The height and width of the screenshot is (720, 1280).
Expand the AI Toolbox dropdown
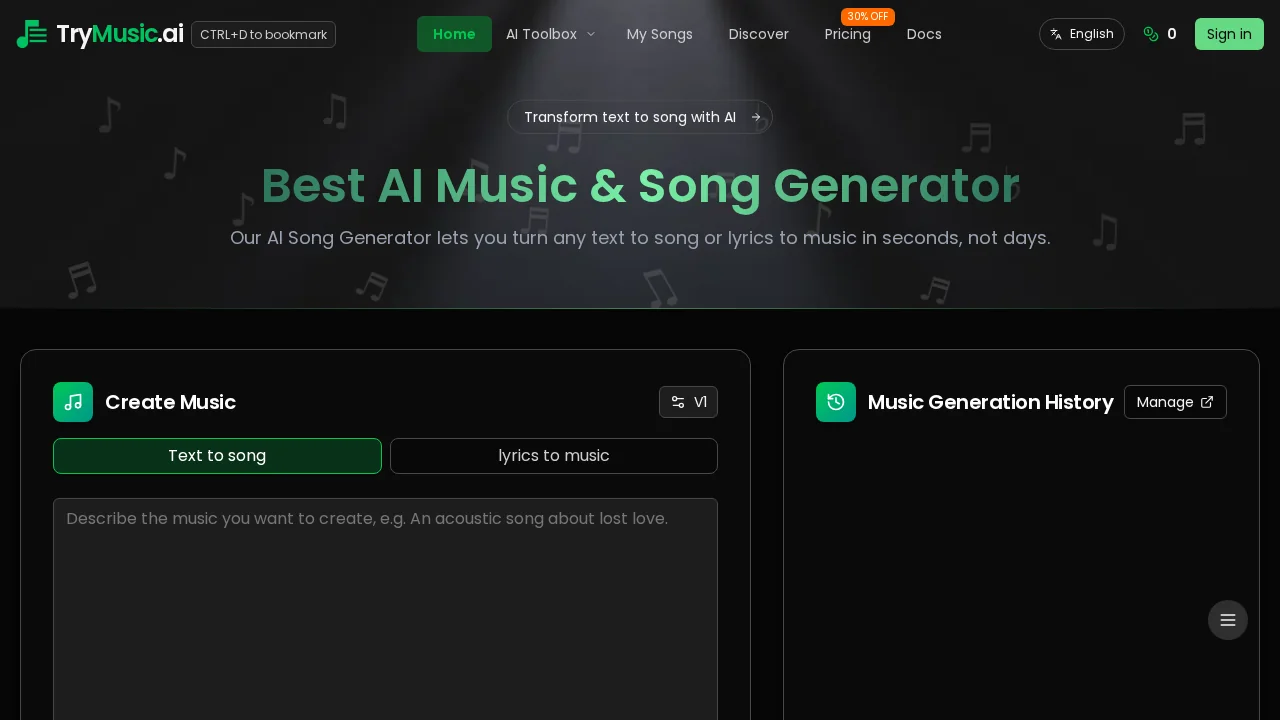[549, 34]
